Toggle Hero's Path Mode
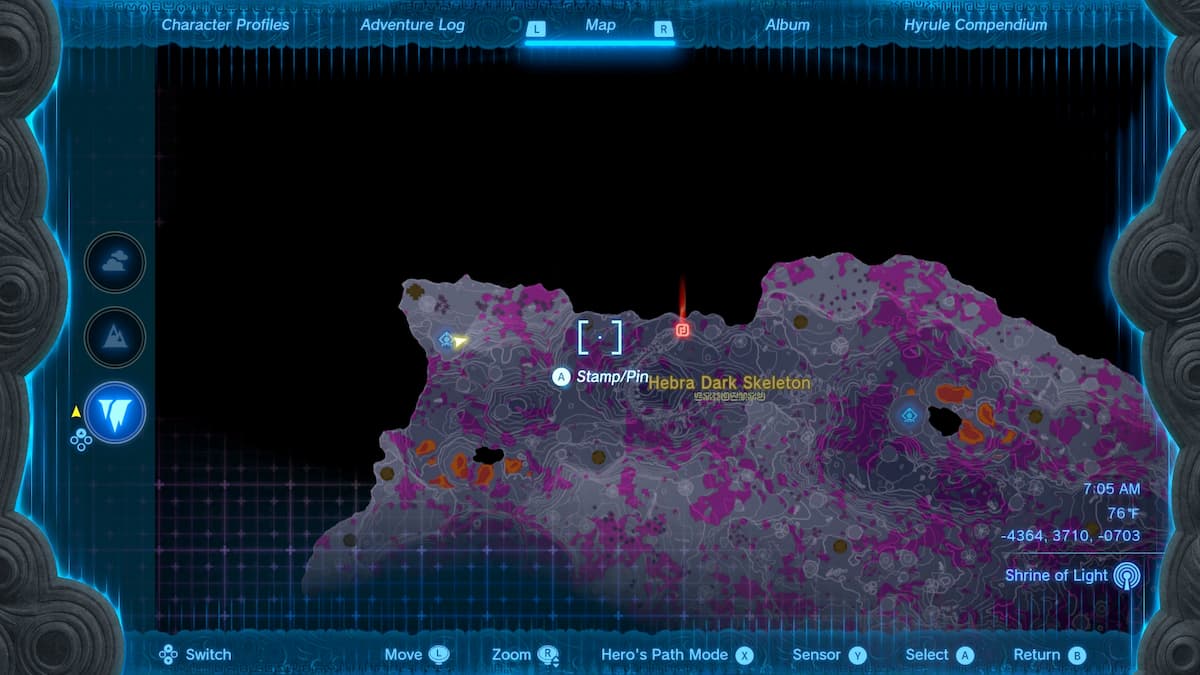 tap(676, 655)
